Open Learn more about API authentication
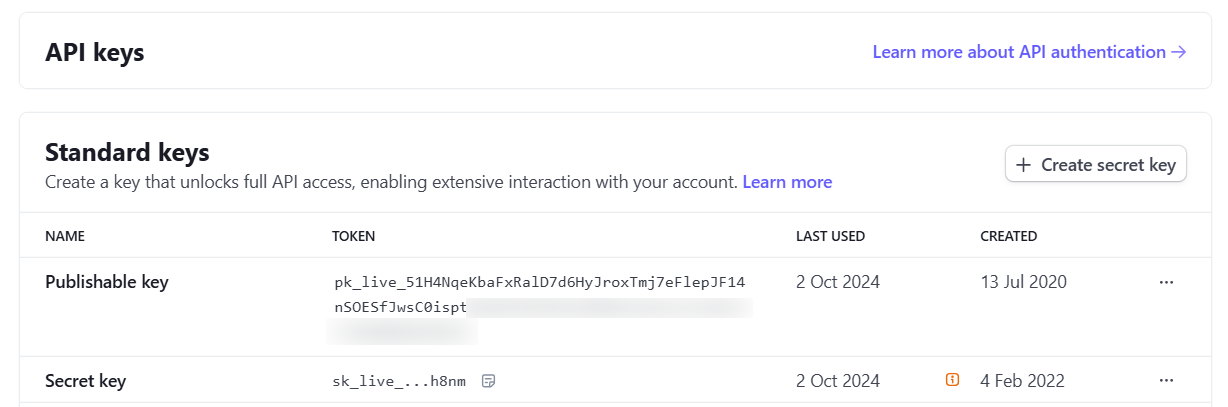1228x407 pixels. pos(1018,52)
